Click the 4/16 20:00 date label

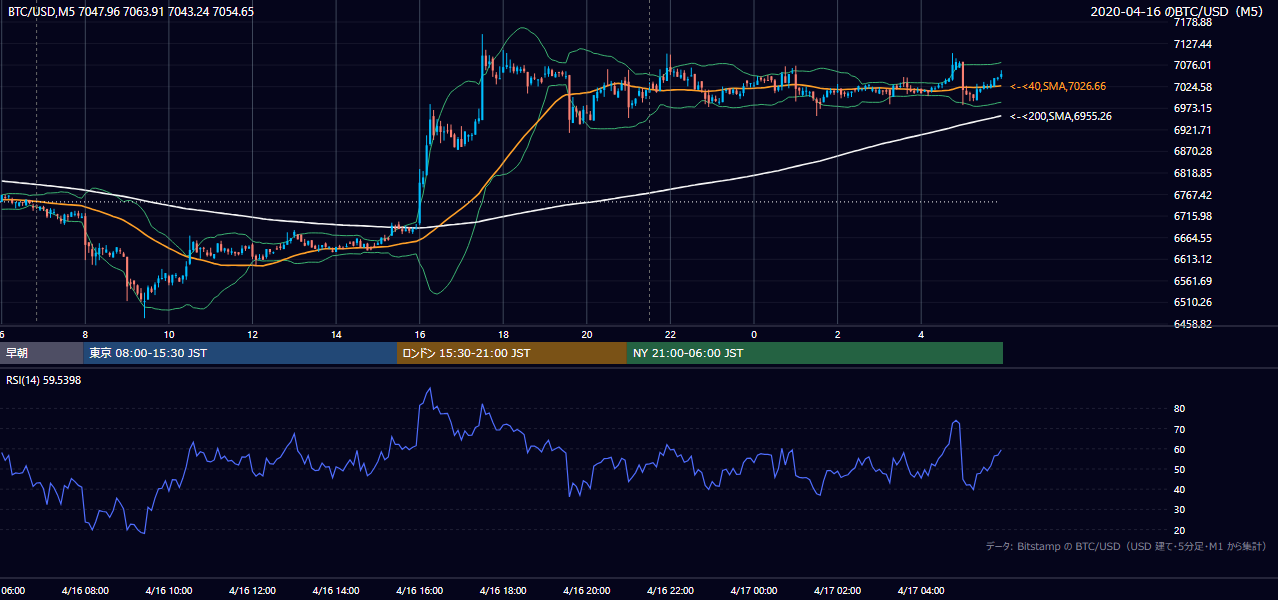point(586,591)
